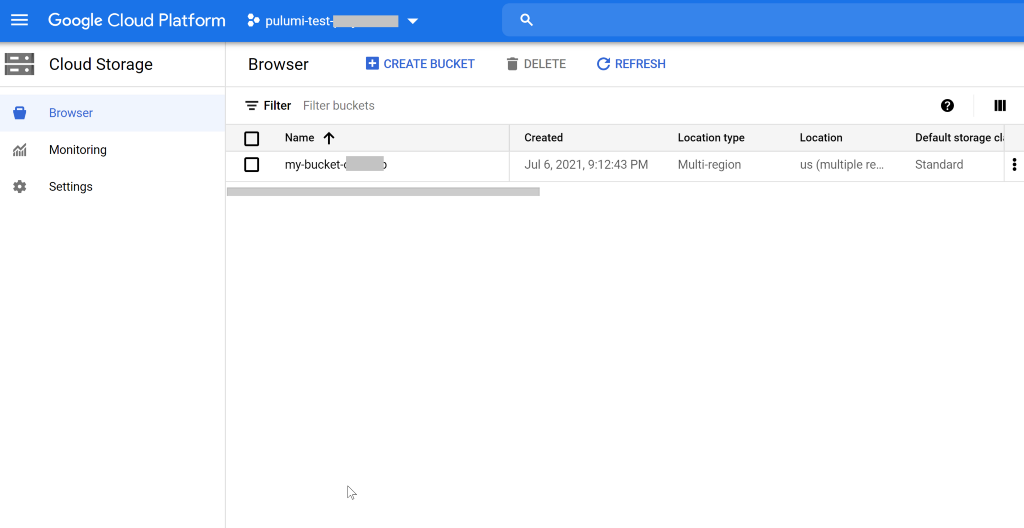Click the us (multiple re... location cell

click(842, 165)
